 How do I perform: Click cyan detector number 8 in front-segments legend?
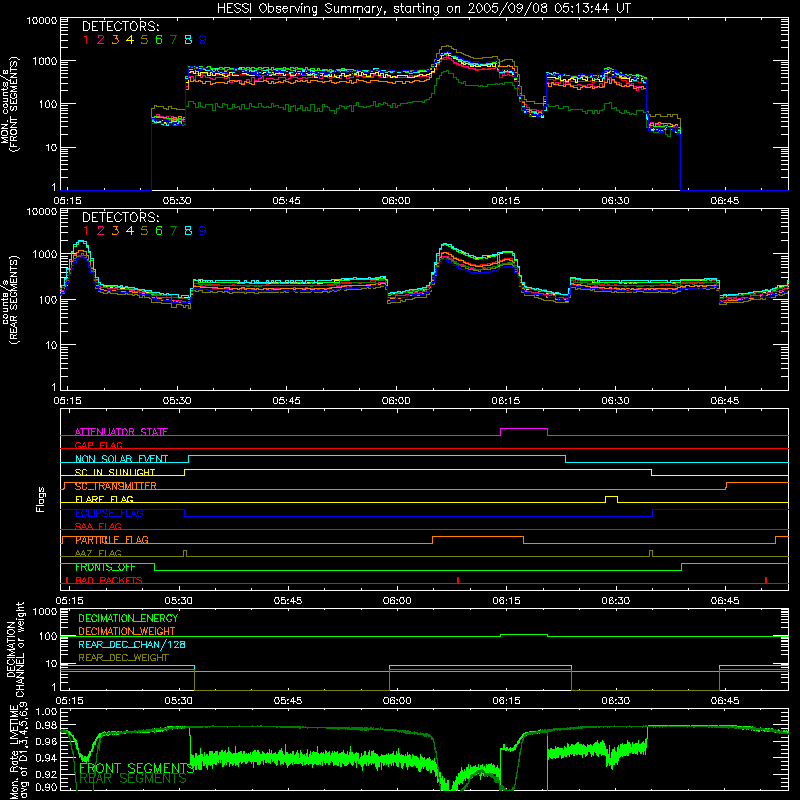coord(188,40)
